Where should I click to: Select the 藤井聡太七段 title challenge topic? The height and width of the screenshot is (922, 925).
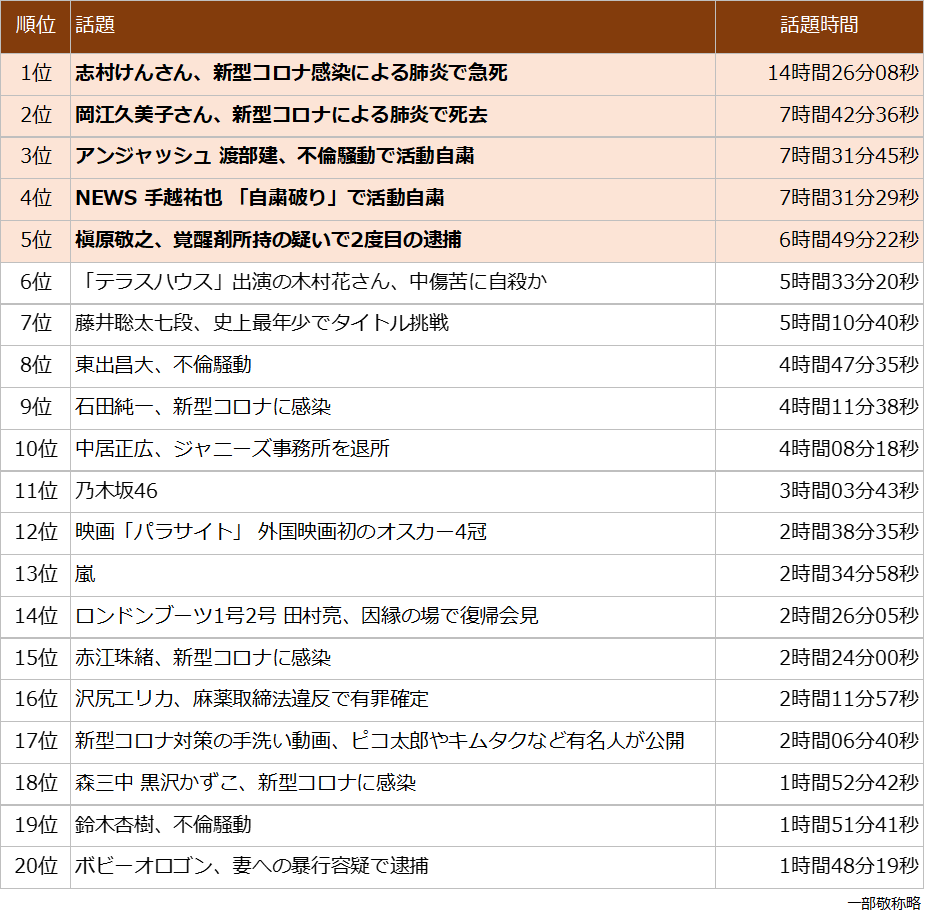(x=262, y=323)
